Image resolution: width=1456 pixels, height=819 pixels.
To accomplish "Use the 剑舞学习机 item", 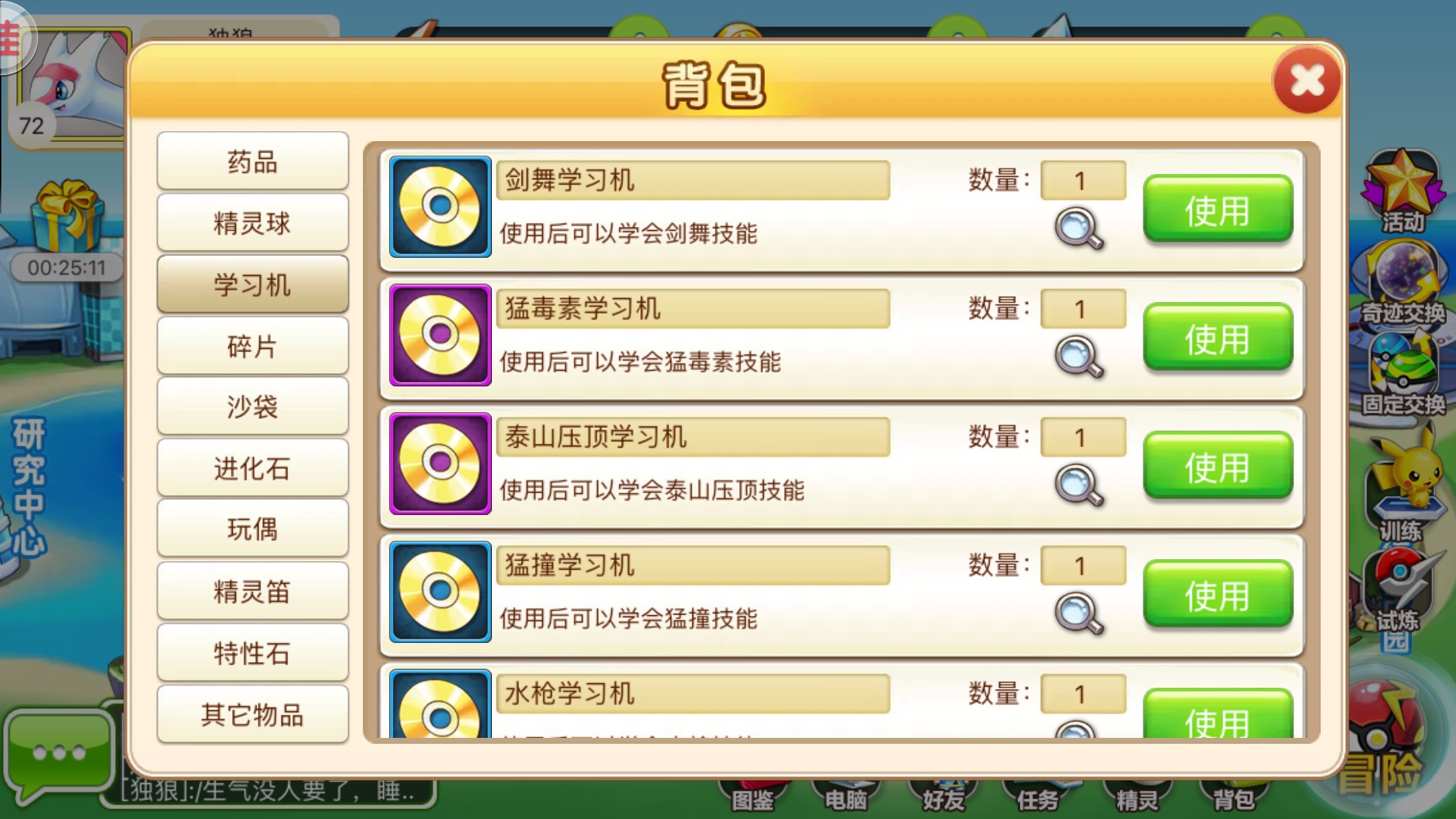I will pos(1217,210).
